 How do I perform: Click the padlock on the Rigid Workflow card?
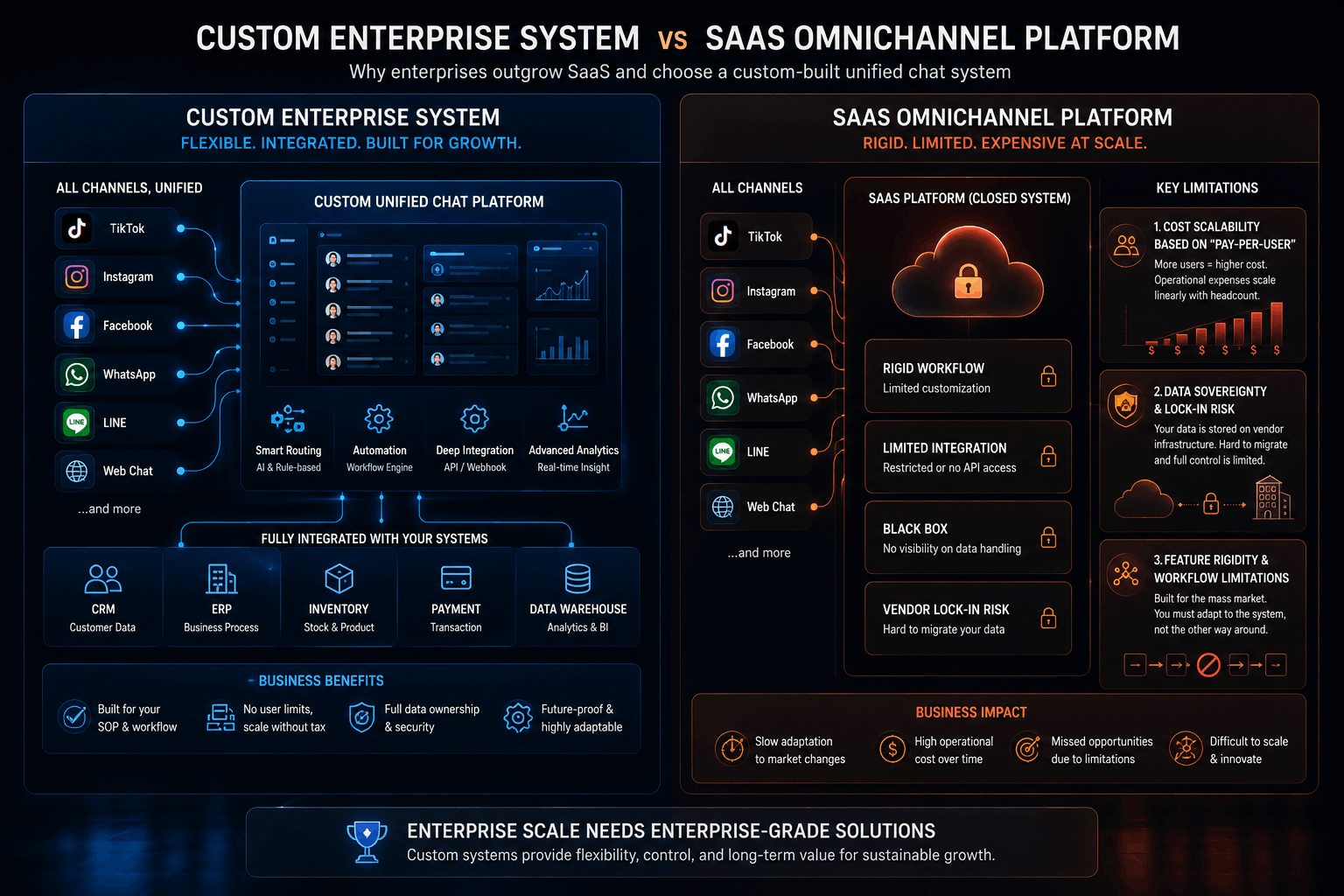(1048, 375)
